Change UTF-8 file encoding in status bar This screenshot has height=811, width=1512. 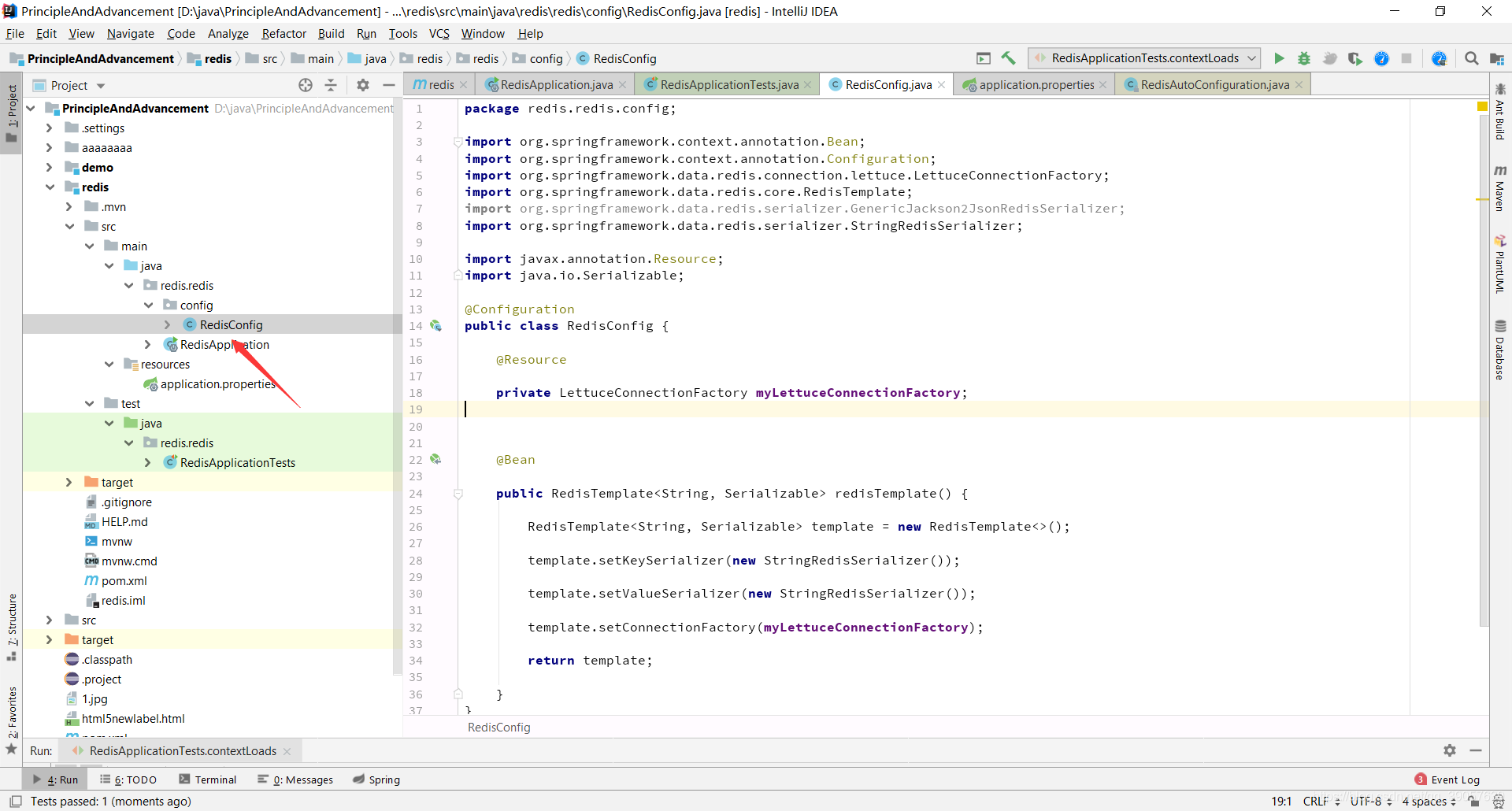[x=1371, y=801]
